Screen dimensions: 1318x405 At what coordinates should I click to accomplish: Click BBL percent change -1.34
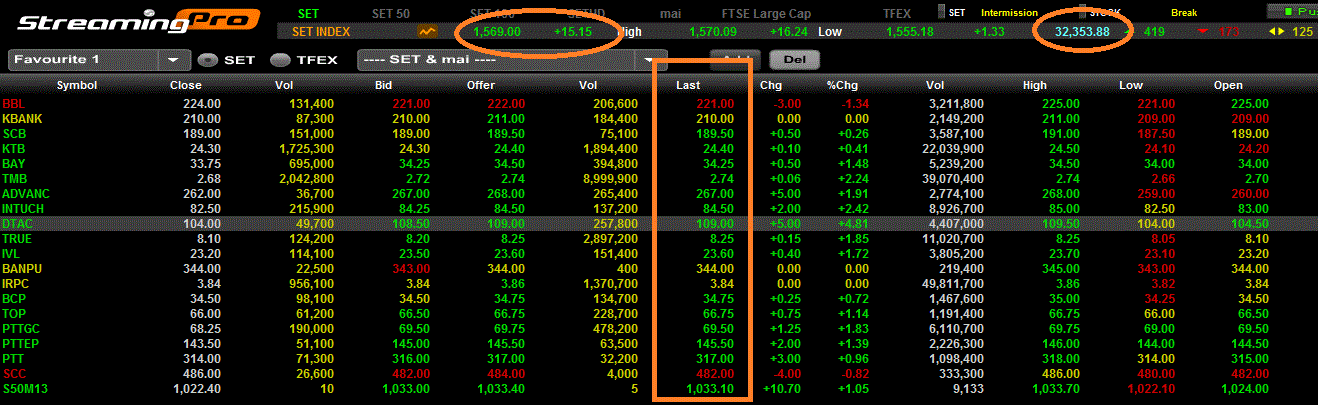(x=853, y=104)
